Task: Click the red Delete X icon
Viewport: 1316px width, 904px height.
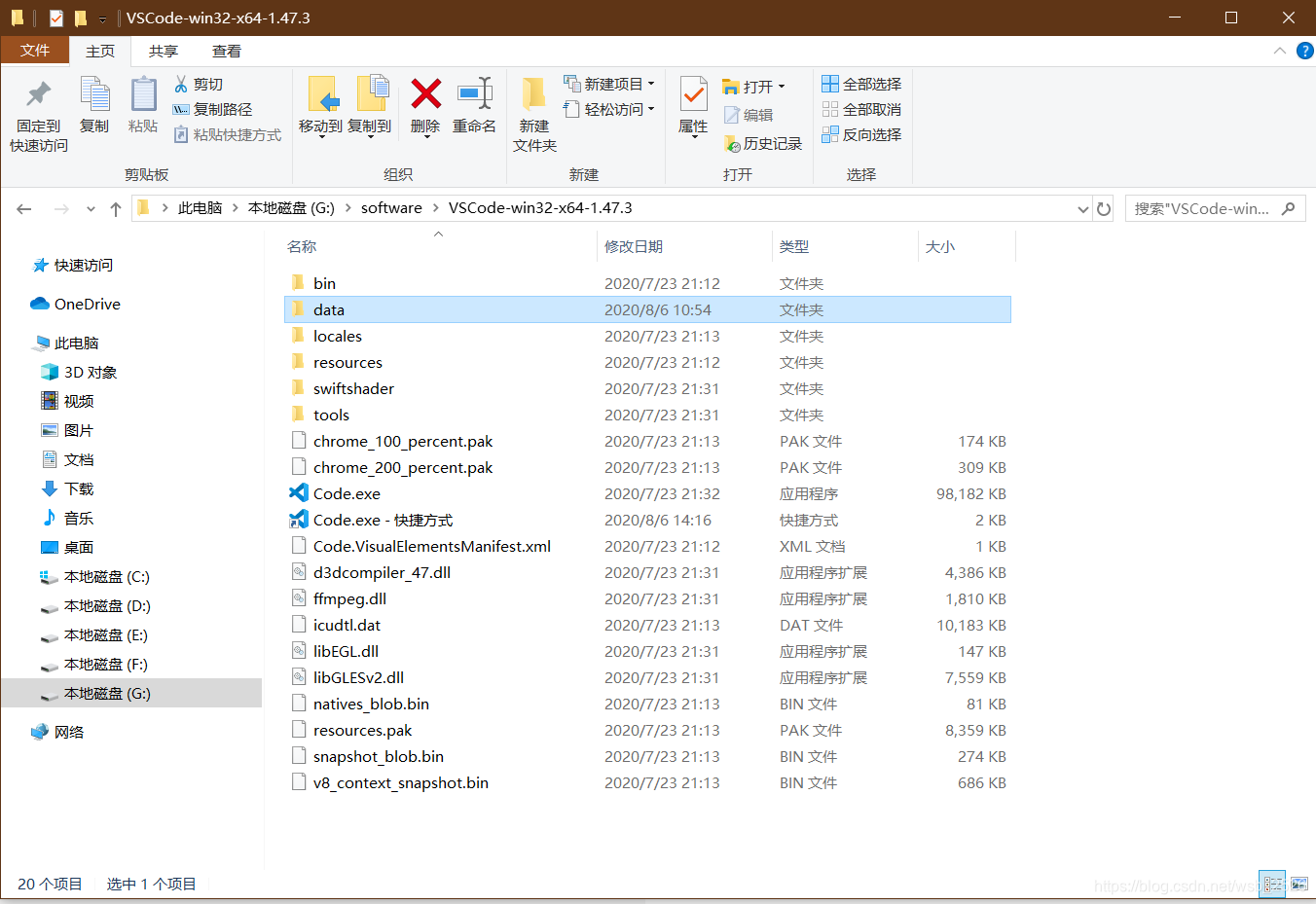Action: (425, 93)
